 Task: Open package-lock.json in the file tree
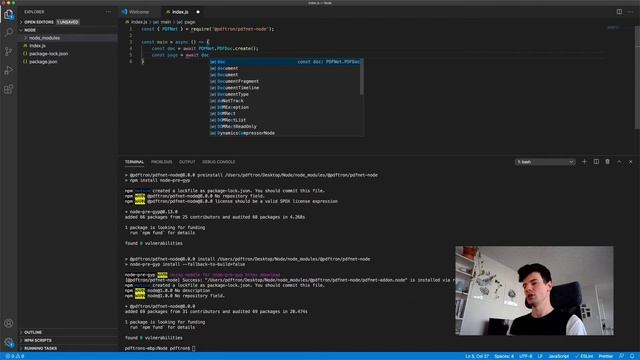68,53
